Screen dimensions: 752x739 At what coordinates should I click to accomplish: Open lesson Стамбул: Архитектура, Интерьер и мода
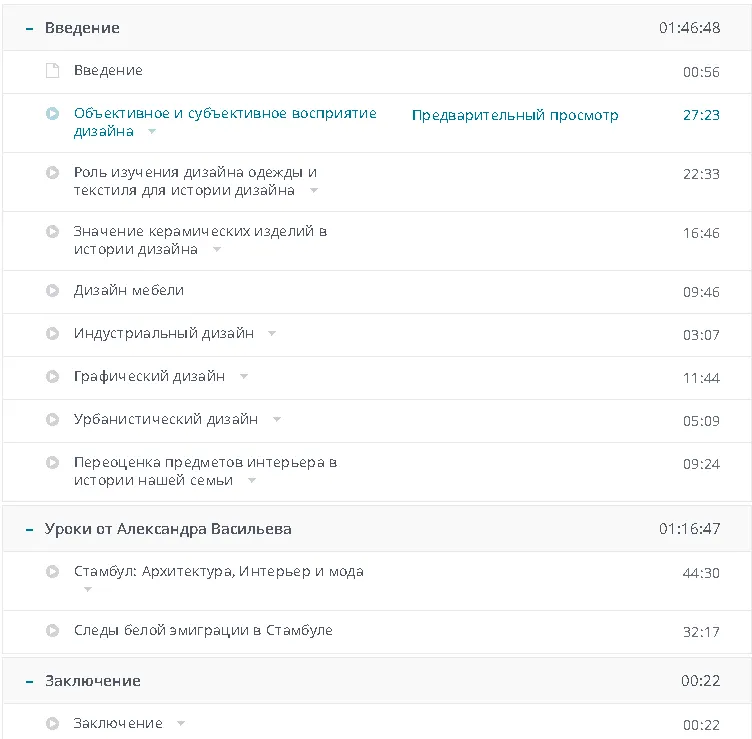(x=218, y=572)
